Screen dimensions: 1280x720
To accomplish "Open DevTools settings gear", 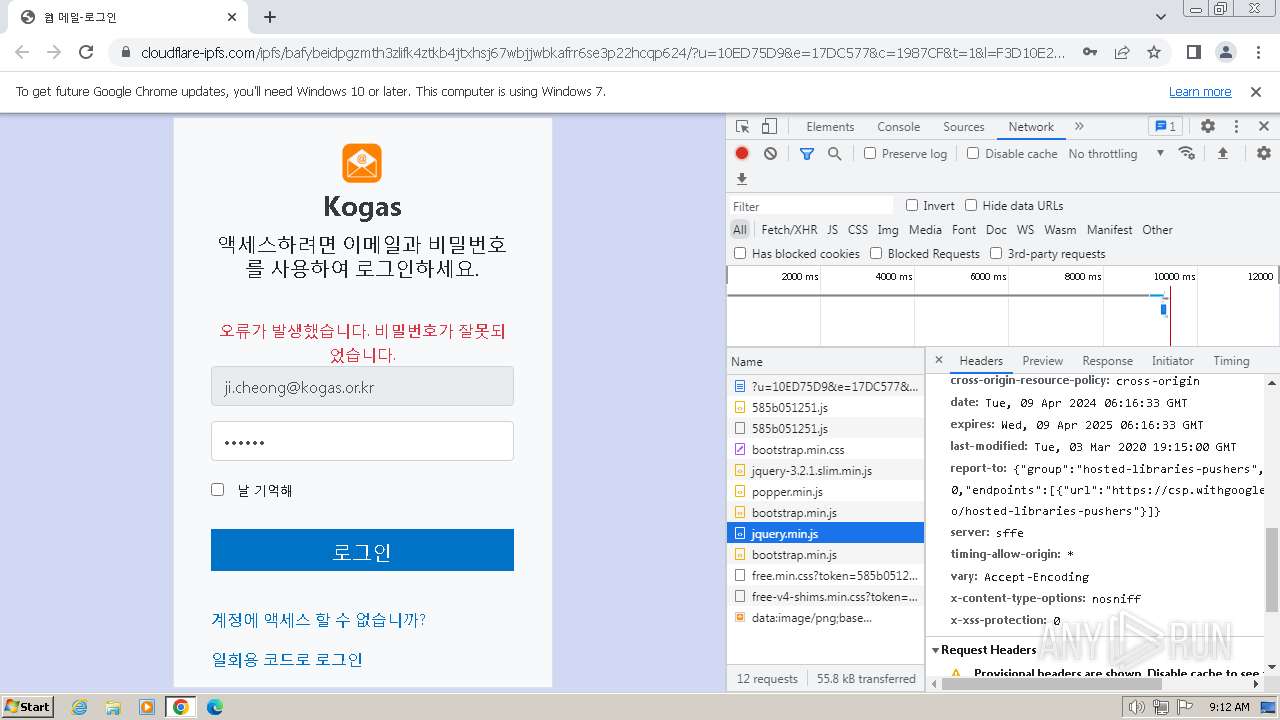I will tap(1208, 127).
